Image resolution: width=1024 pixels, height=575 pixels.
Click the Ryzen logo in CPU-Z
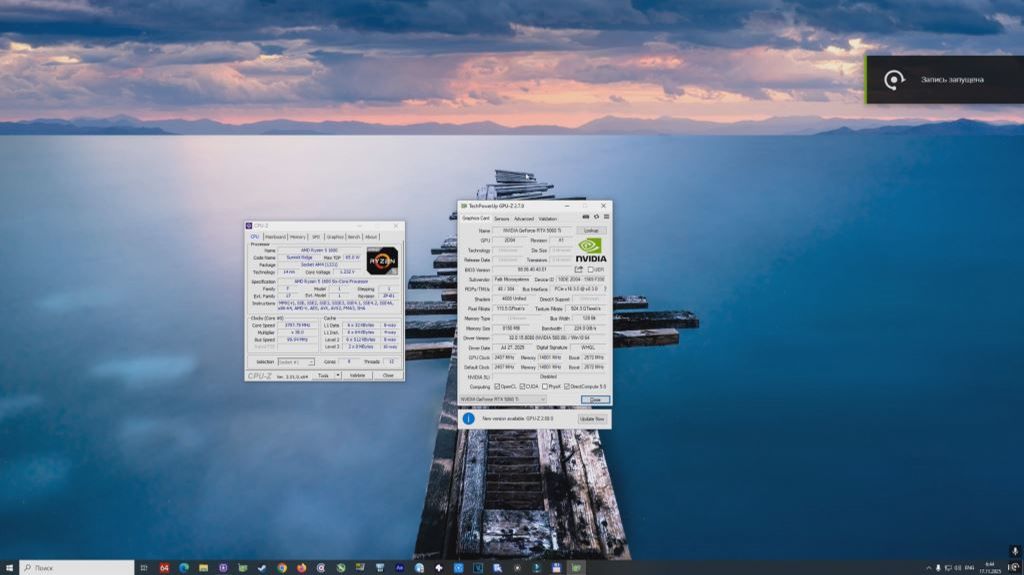(382, 261)
